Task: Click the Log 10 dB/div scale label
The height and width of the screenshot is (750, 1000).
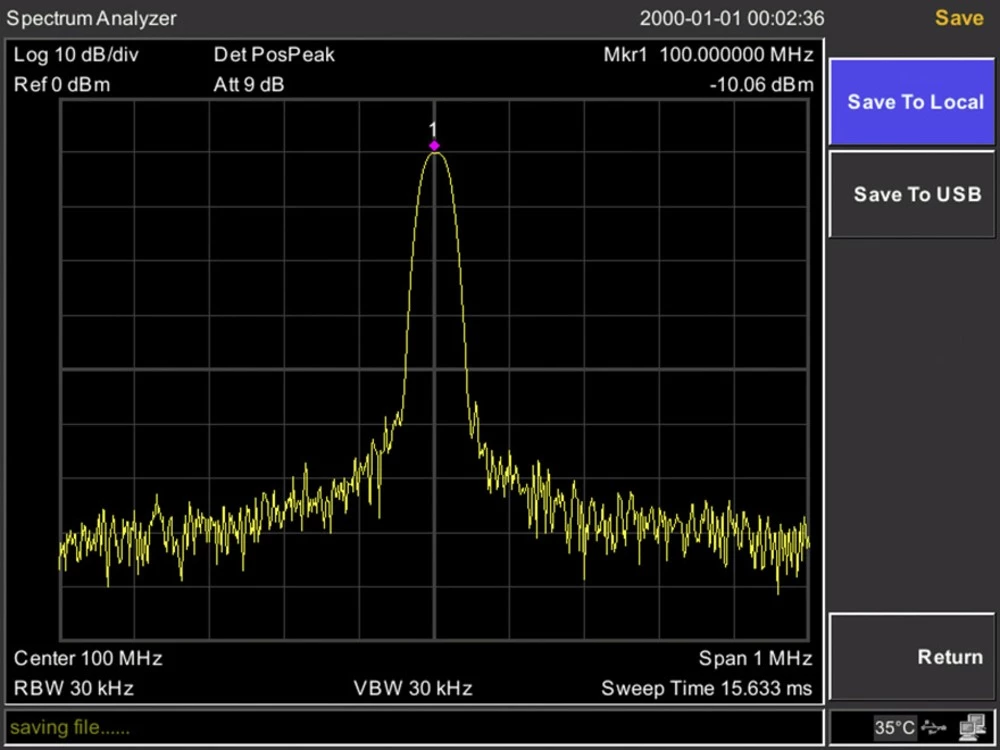Action: coord(76,55)
